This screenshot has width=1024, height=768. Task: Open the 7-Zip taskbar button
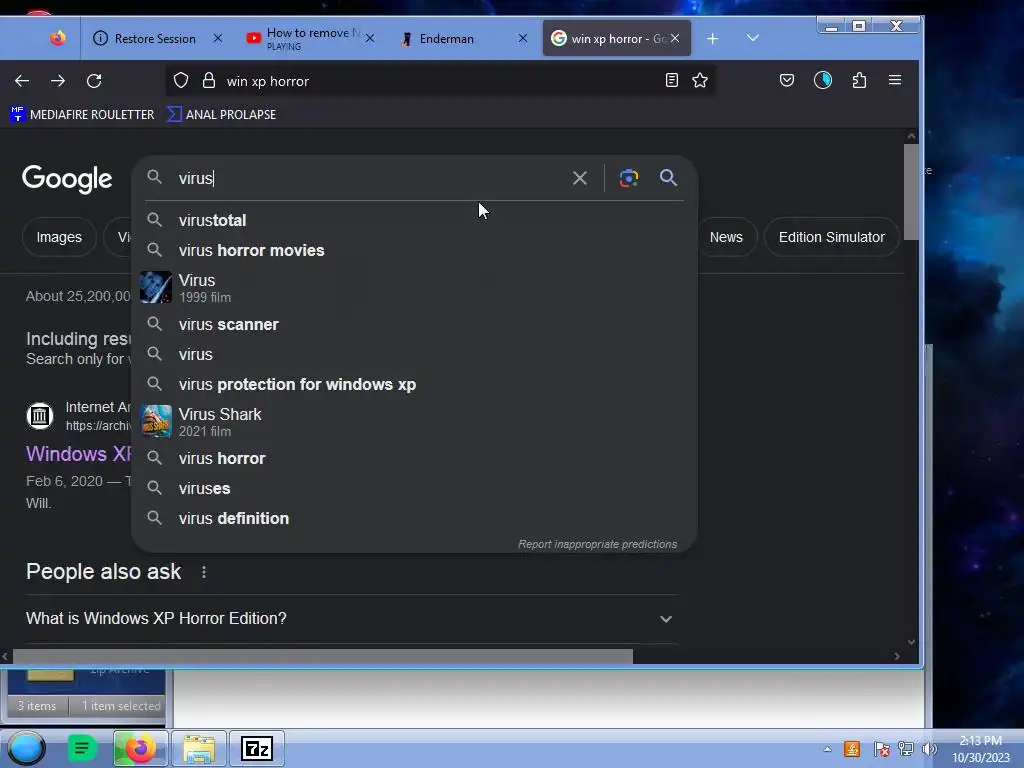(x=257, y=748)
